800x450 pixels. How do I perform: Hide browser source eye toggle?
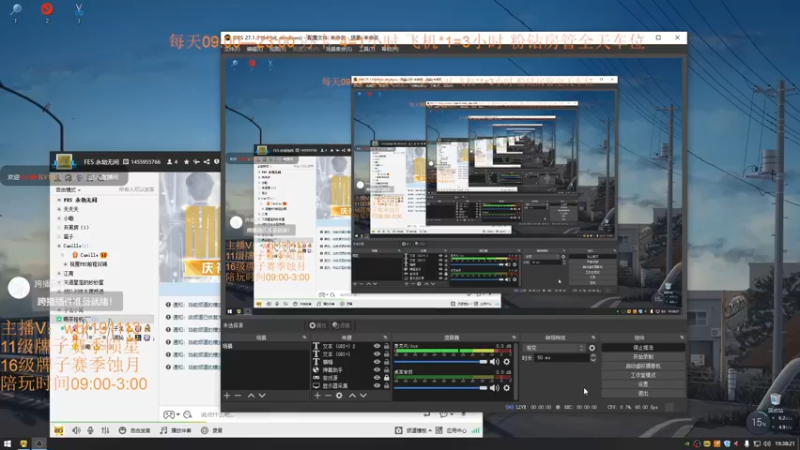tap(377, 369)
